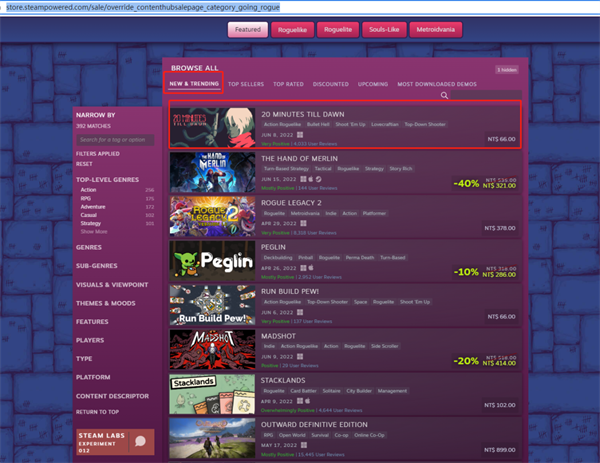Filter by Action genre
The image size is (600, 463).
(88, 190)
